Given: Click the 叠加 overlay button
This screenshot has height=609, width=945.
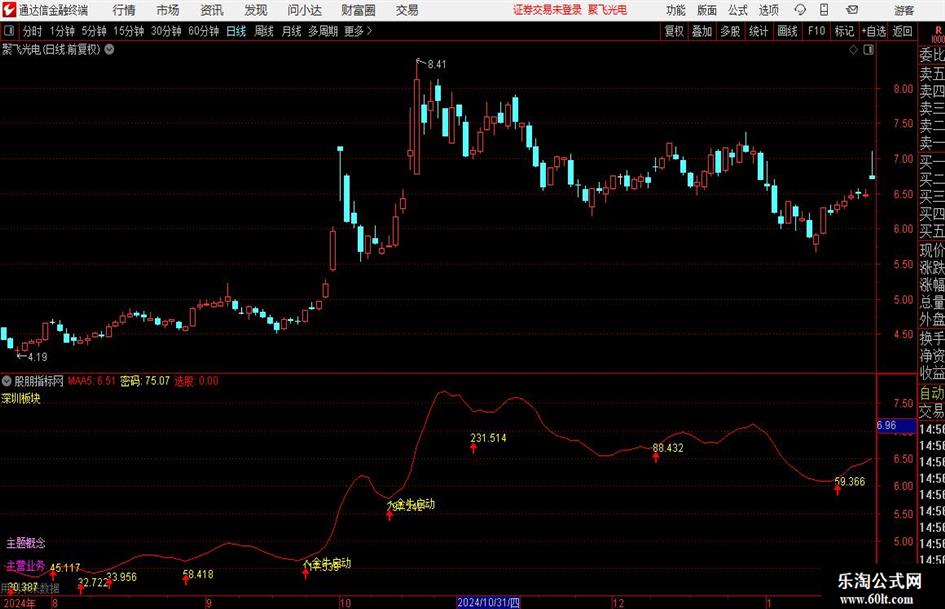Looking at the screenshot, I should coord(702,31).
